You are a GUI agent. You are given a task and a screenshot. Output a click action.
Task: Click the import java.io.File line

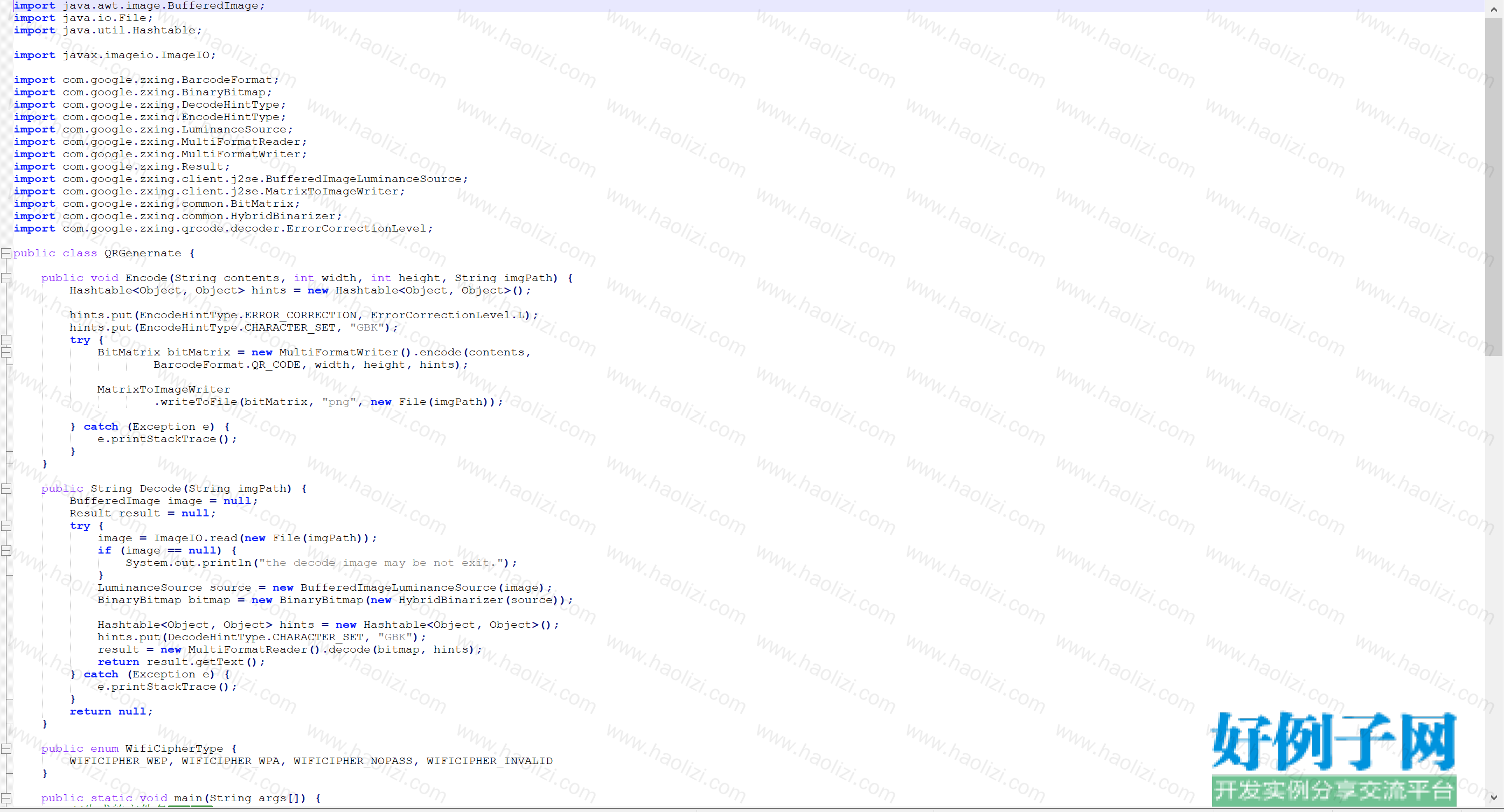(x=83, y=18)
